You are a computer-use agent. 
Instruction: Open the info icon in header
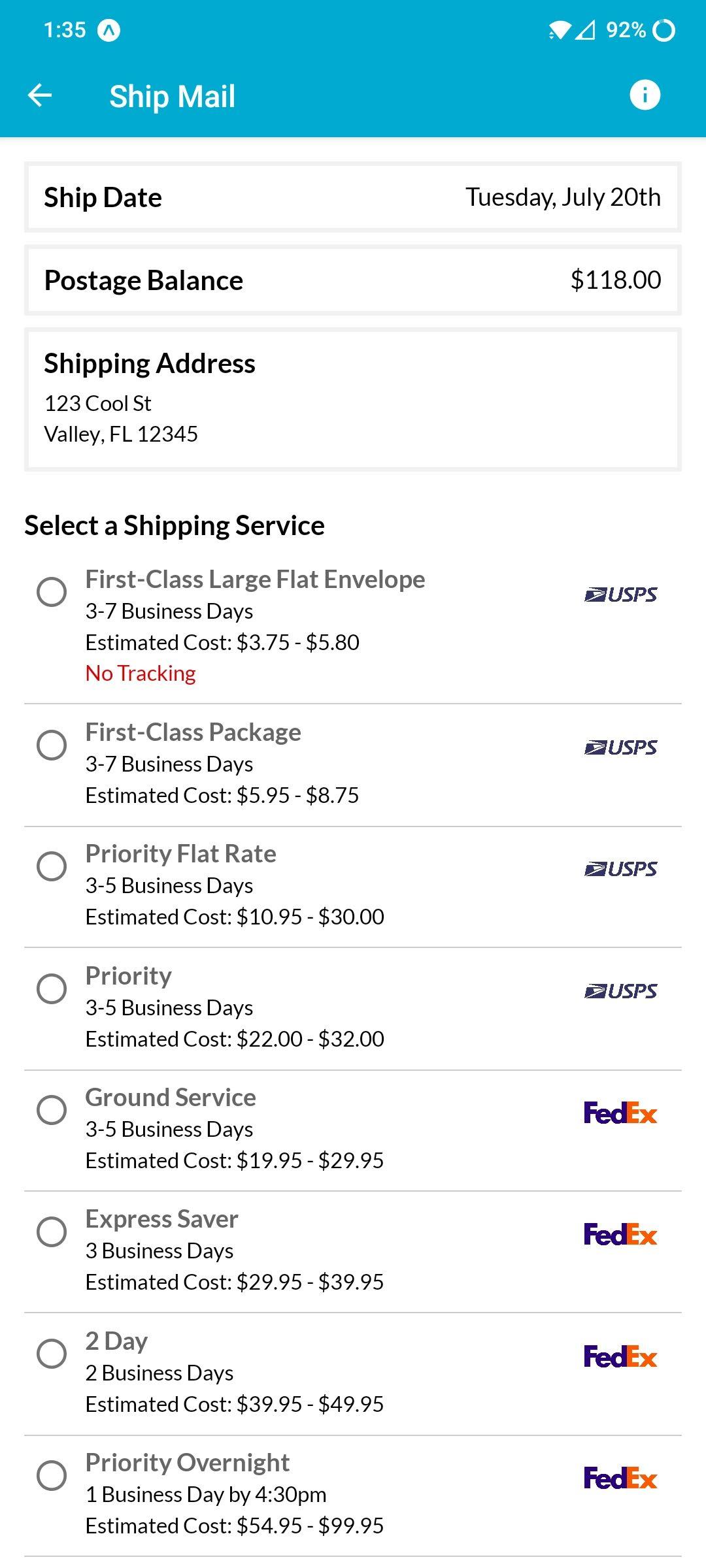coord(645,95)
